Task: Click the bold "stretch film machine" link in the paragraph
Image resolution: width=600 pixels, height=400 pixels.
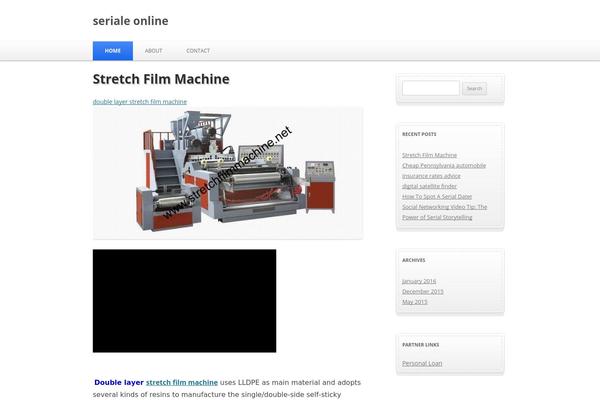Action: click(181, 382)
